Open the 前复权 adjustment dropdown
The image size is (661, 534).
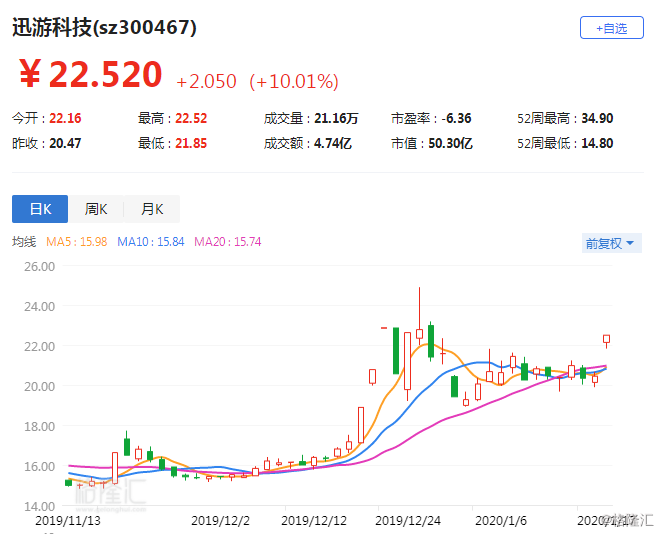point(612,243)
